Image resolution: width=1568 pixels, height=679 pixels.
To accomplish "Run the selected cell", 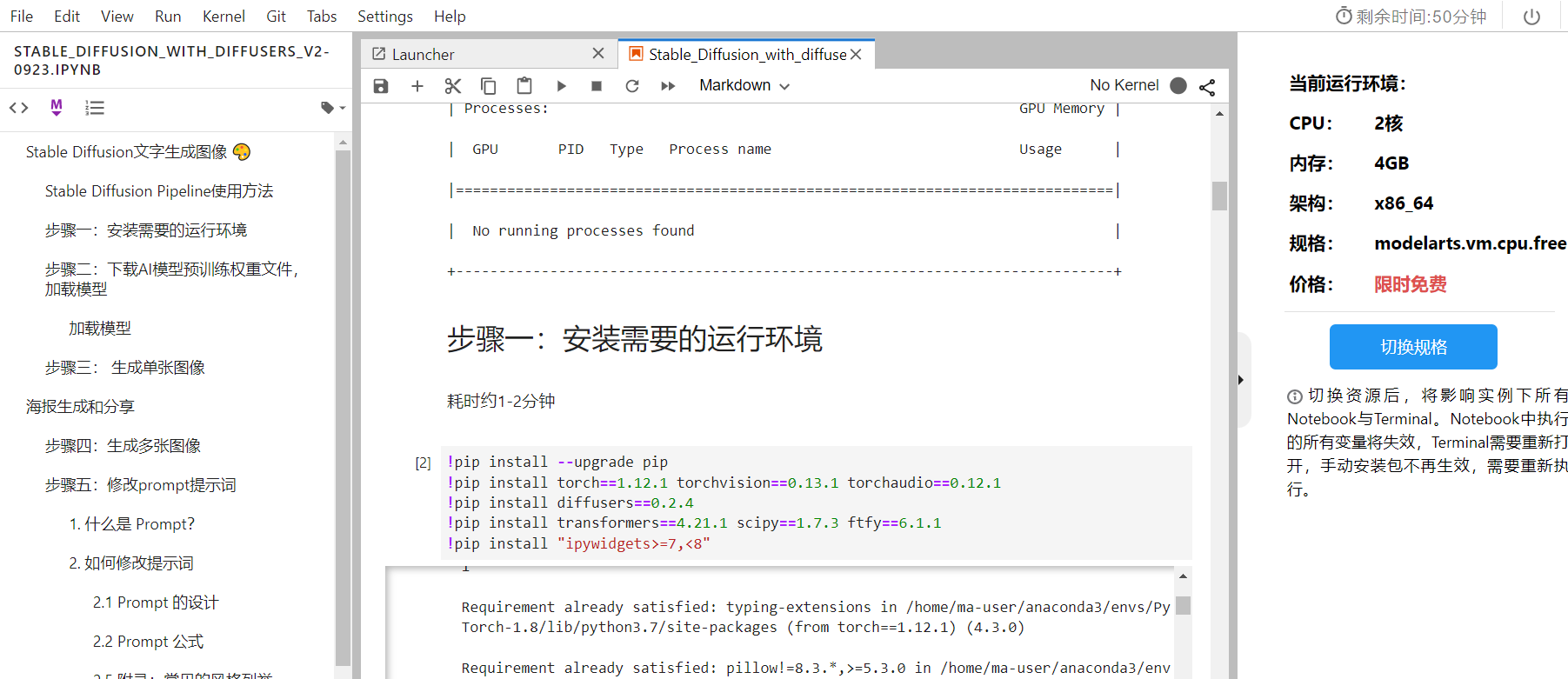I will [x=561, y=86].
